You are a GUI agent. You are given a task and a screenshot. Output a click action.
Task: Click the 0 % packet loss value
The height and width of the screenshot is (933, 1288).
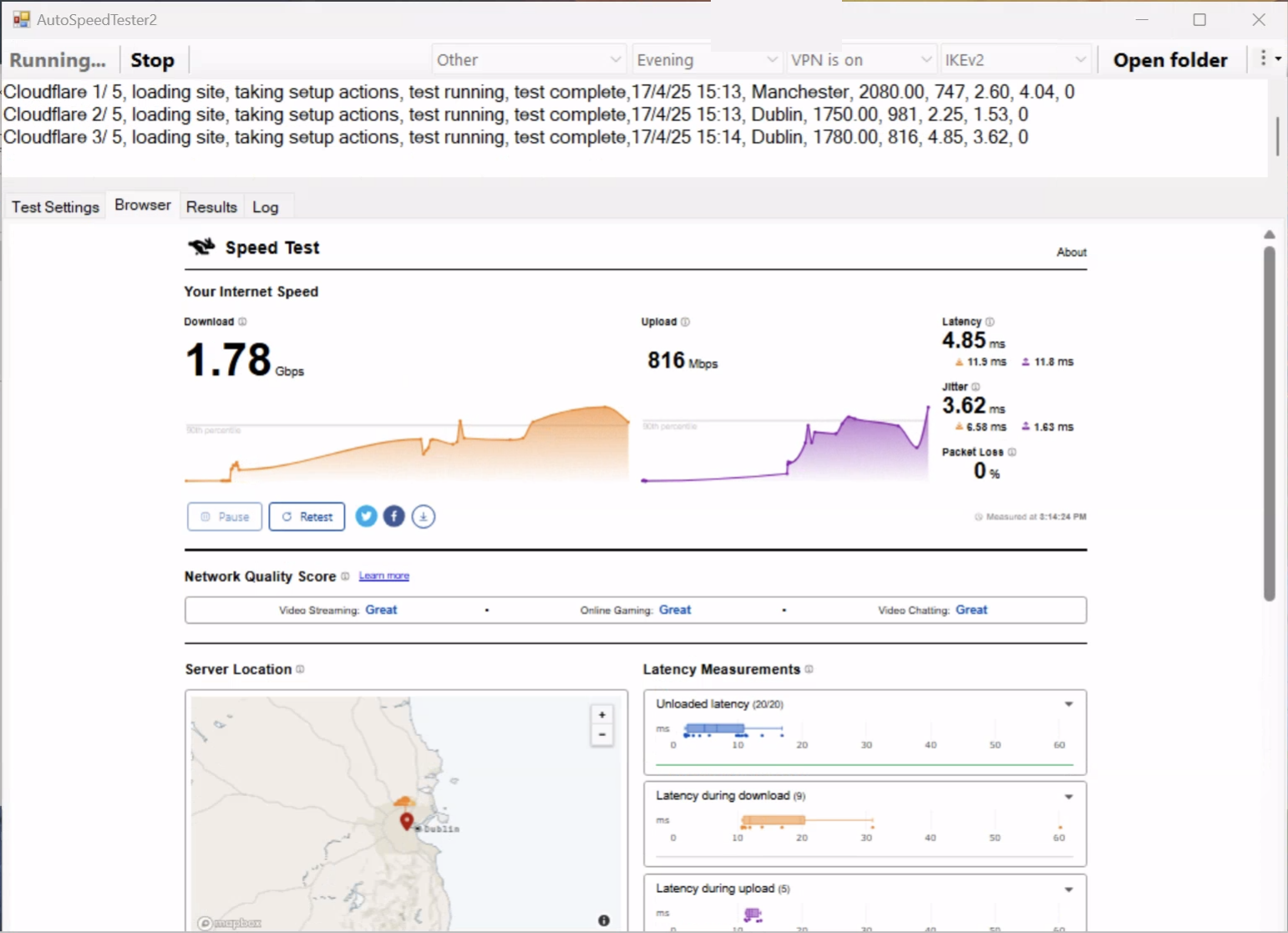click(x=986, y=471)
